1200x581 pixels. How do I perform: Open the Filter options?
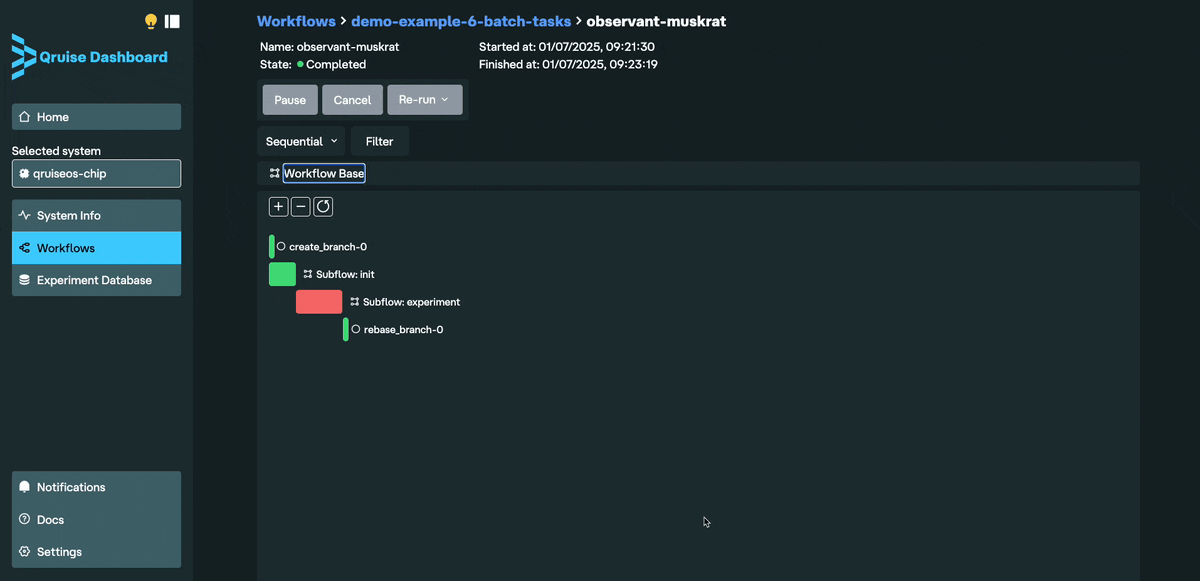[x=379, y=142]
